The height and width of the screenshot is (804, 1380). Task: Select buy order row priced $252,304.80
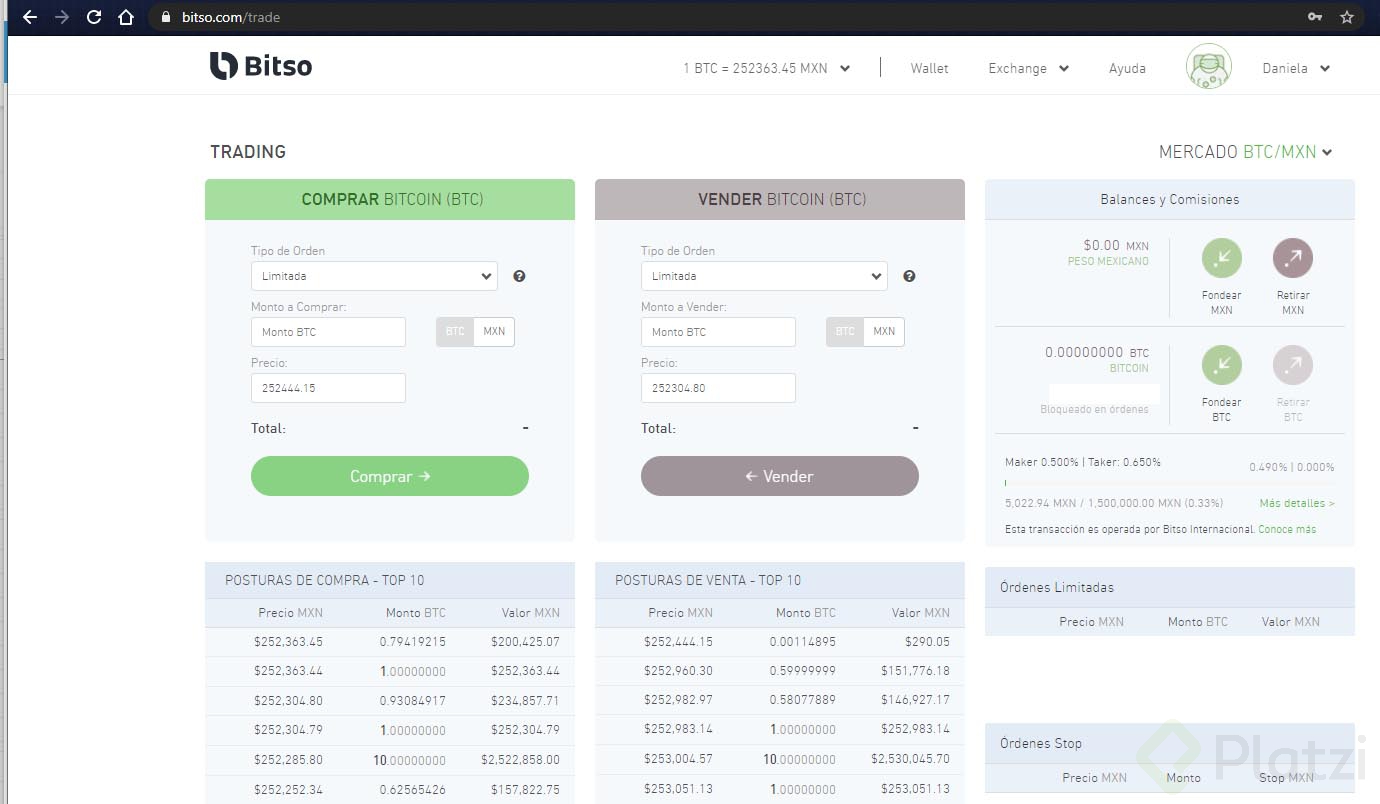[x=390, y=701]
